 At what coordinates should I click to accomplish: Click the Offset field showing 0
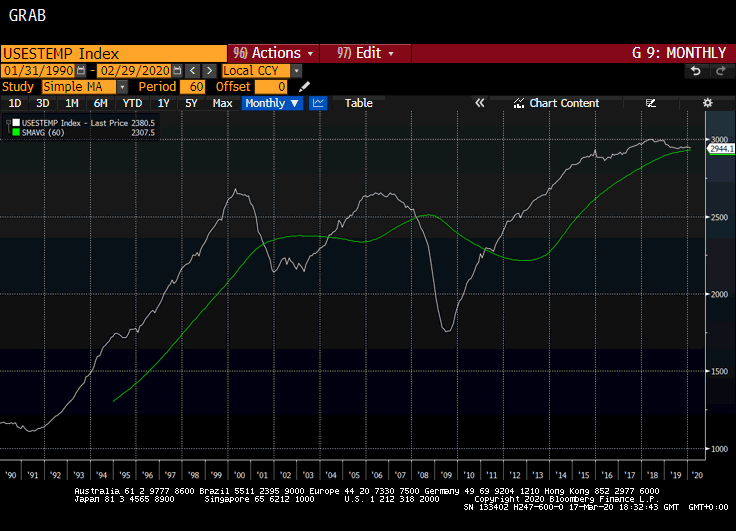(271, 87)
